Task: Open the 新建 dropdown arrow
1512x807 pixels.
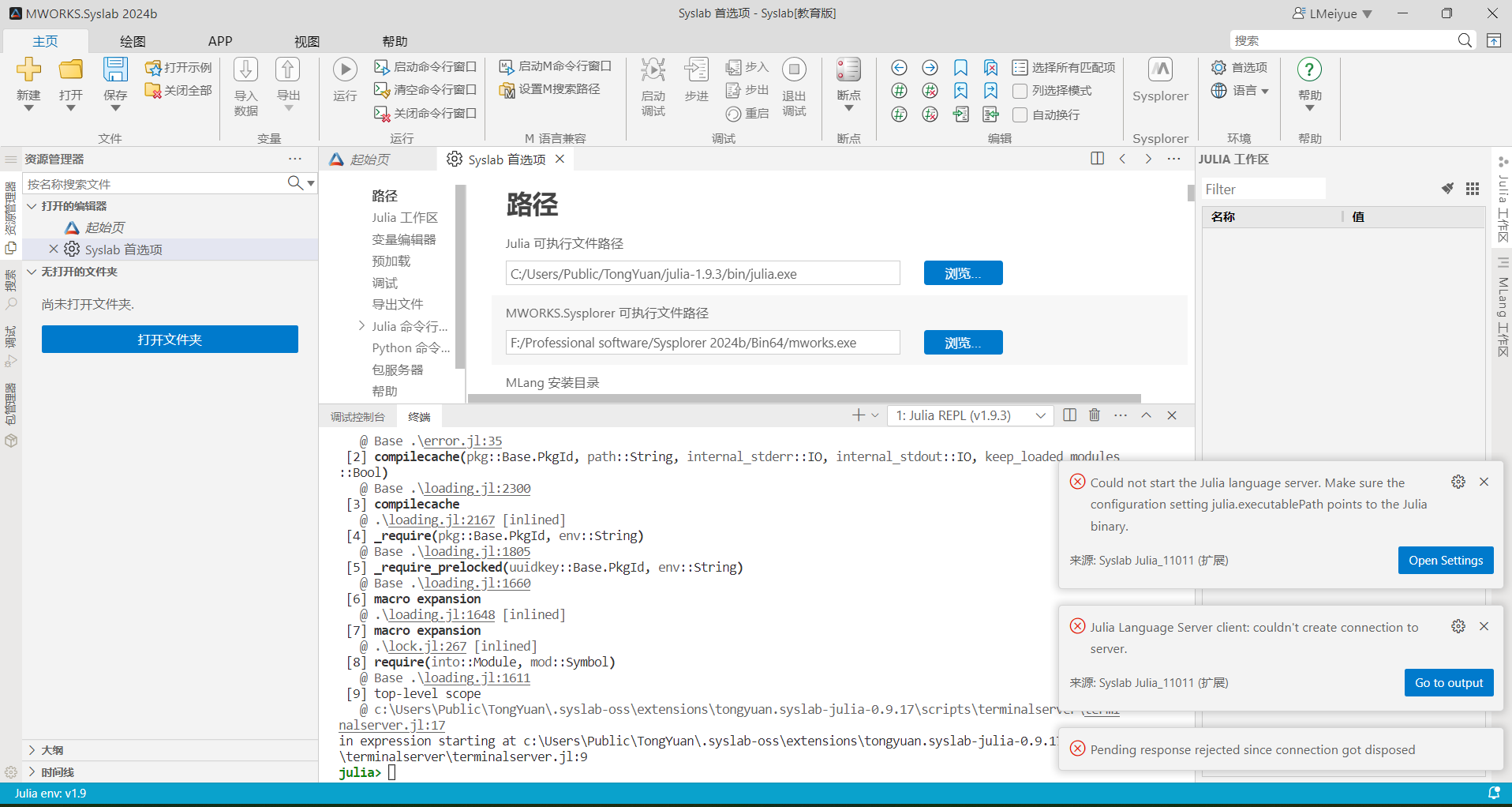Action: coord(28,108)
